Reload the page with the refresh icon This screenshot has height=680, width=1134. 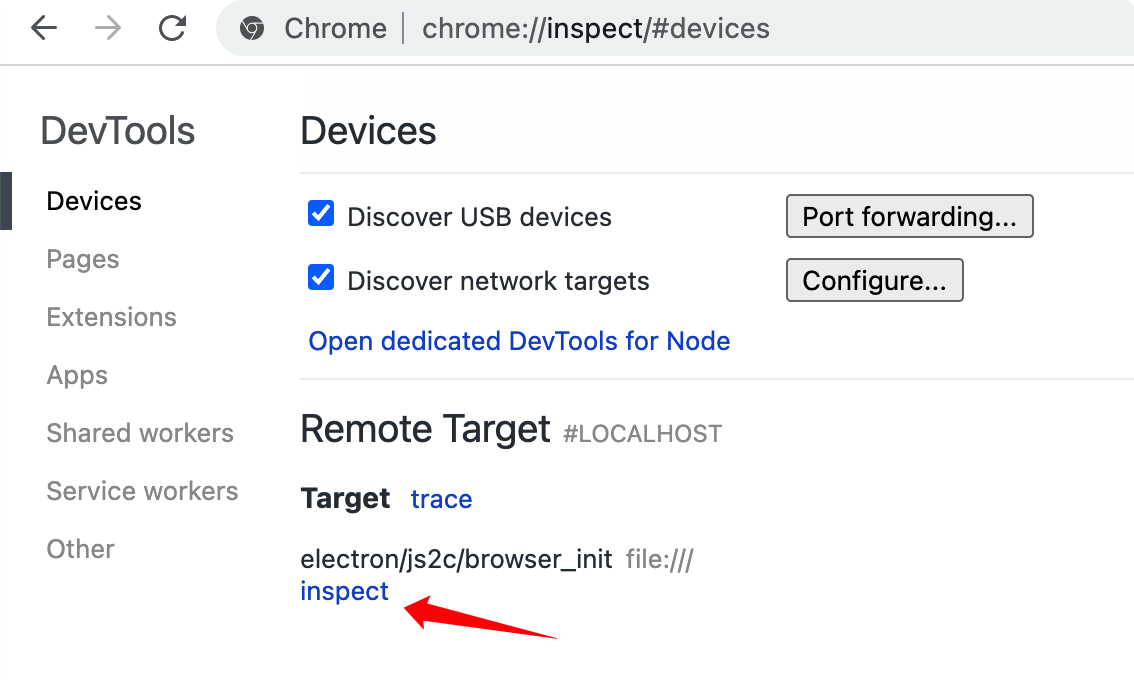pyautogui.click(x=172, y=28)
